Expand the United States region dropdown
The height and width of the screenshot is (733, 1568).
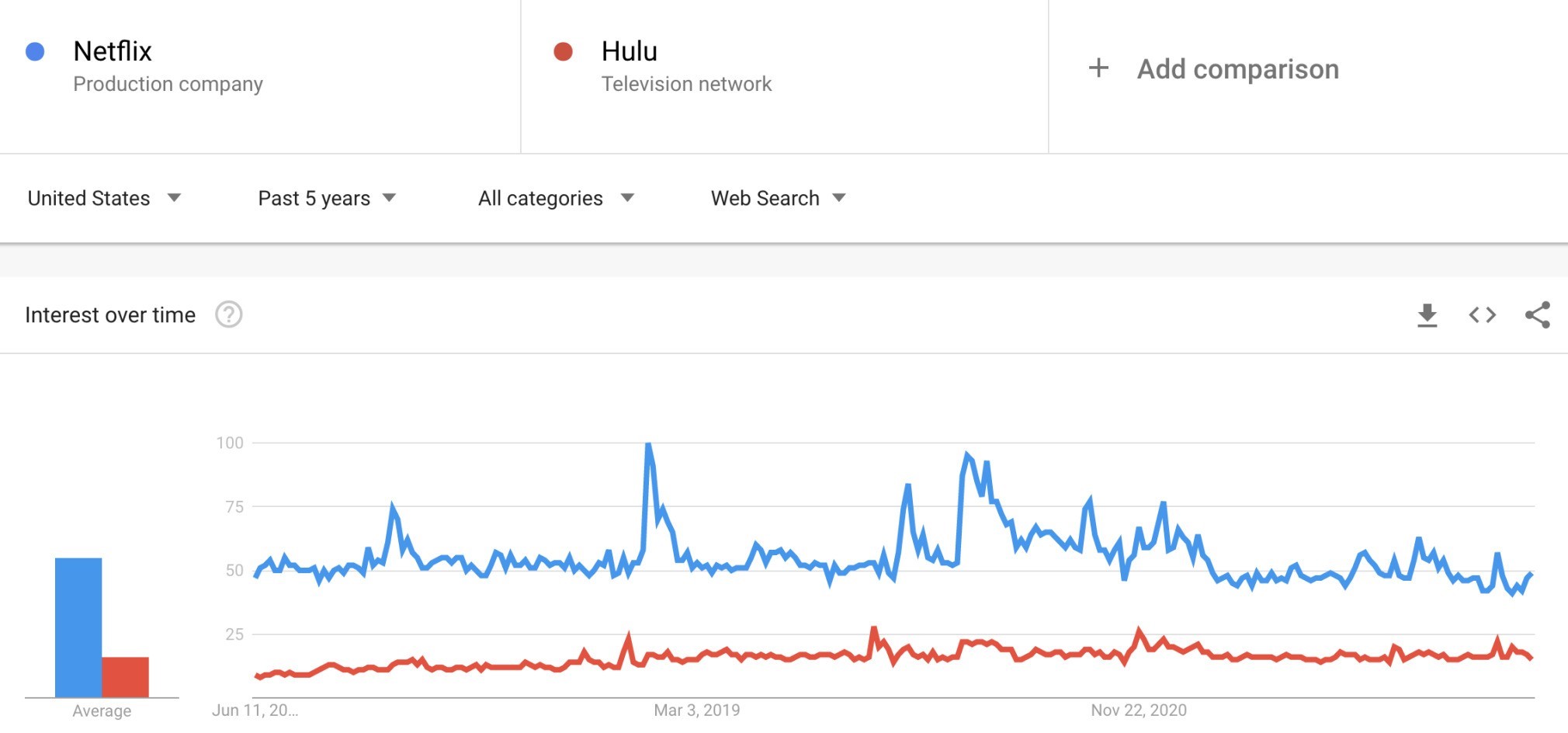pos(104,198)
